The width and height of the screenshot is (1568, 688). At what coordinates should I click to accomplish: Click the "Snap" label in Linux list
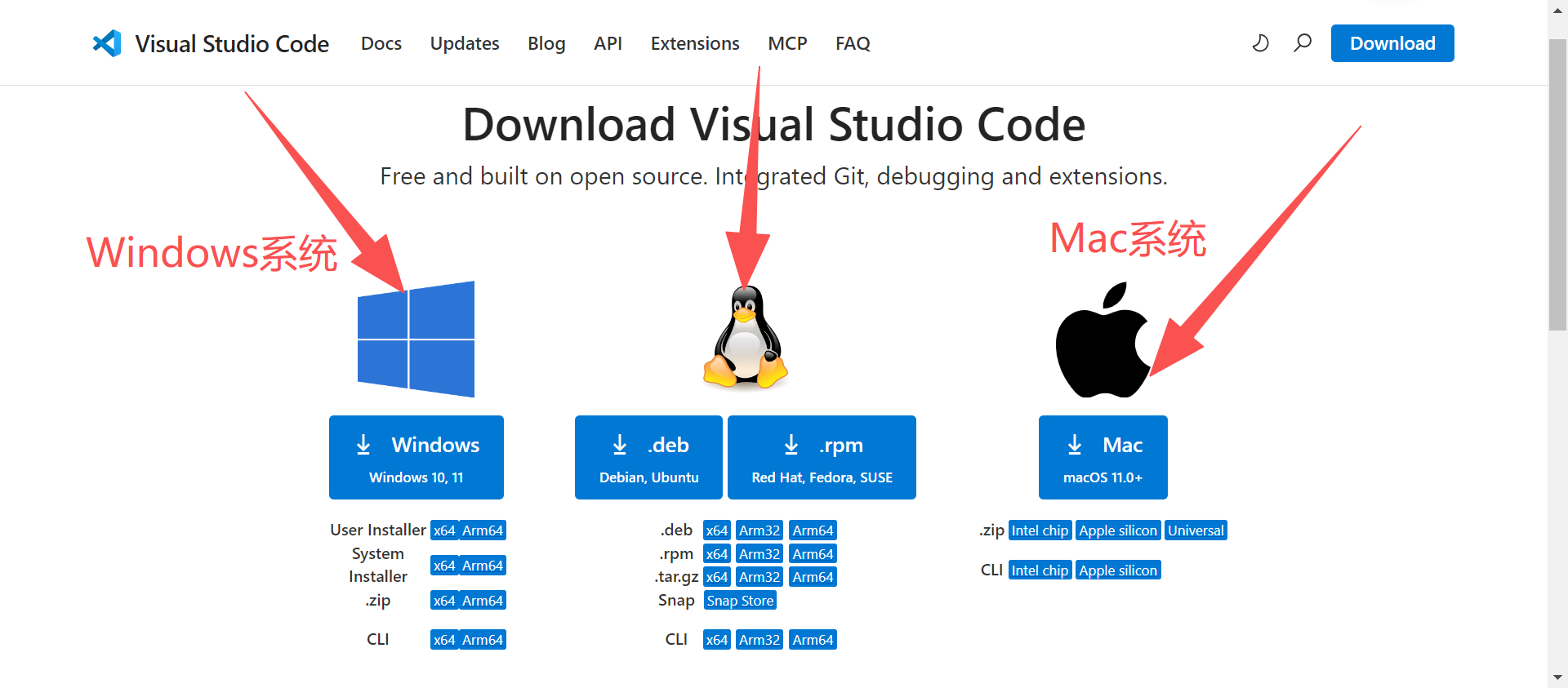pyautogui.click(x=676, y=601)
